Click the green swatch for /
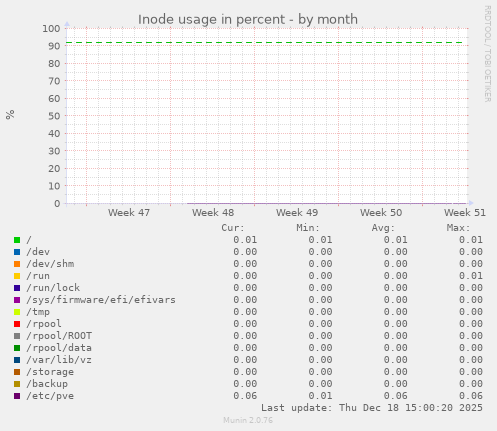497x431 pixels. [17, 240]
